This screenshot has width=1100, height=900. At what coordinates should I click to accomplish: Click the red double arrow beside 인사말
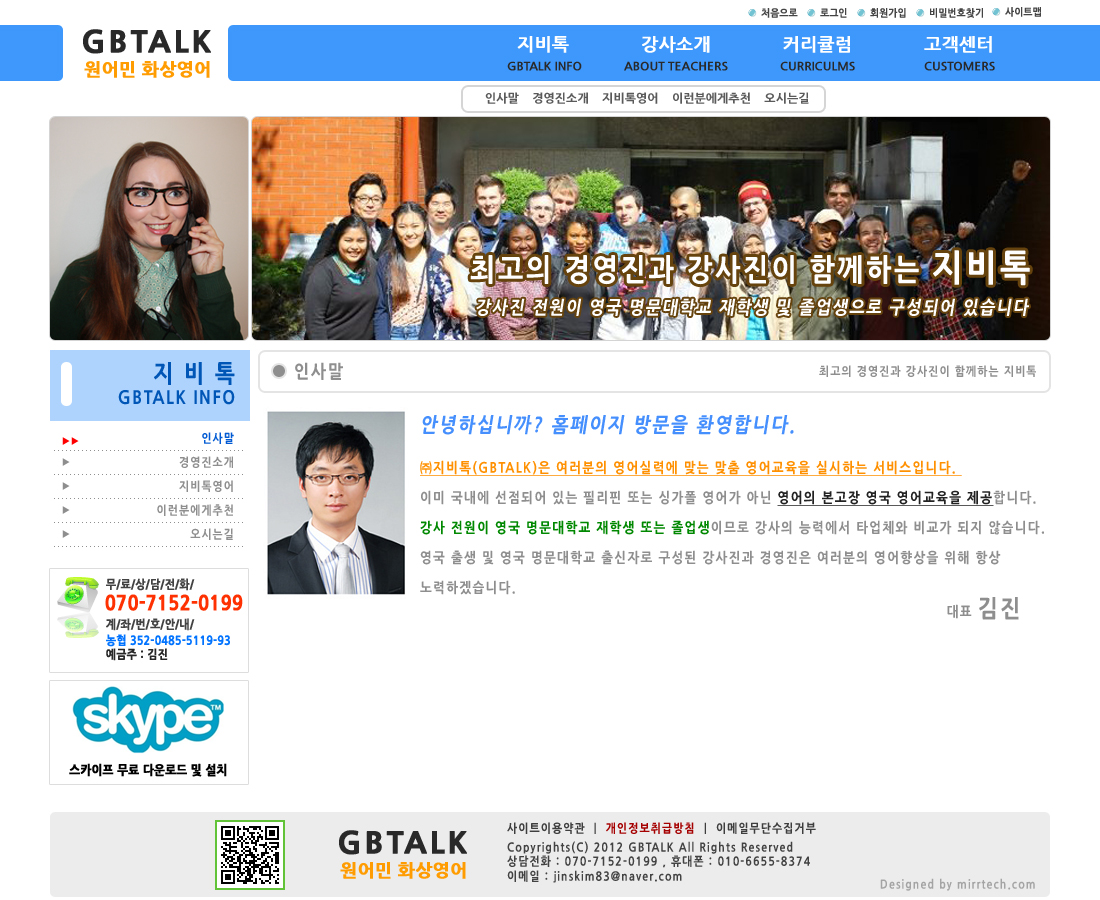(70, 440)
